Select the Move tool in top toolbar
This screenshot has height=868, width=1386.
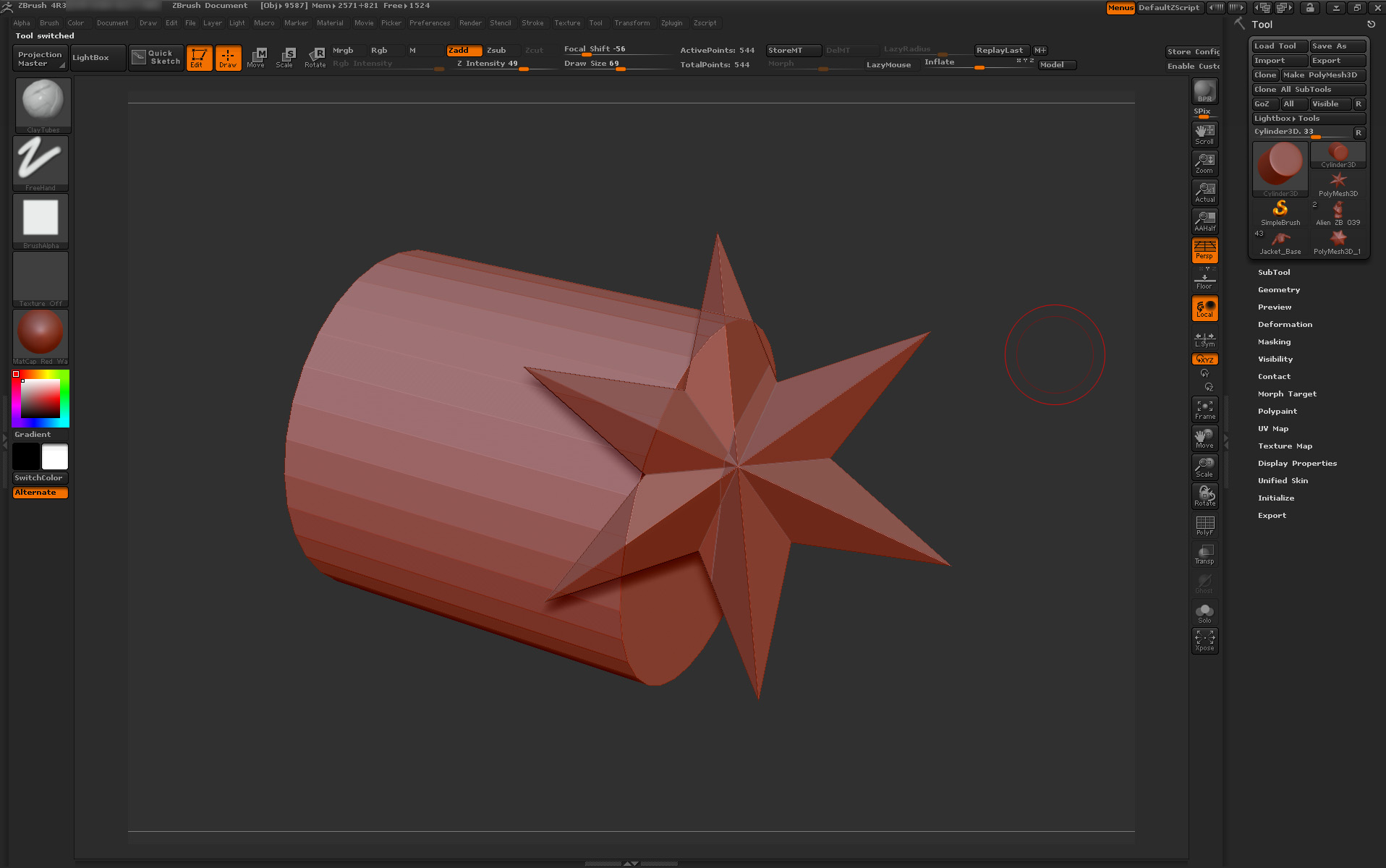point(256,57)
